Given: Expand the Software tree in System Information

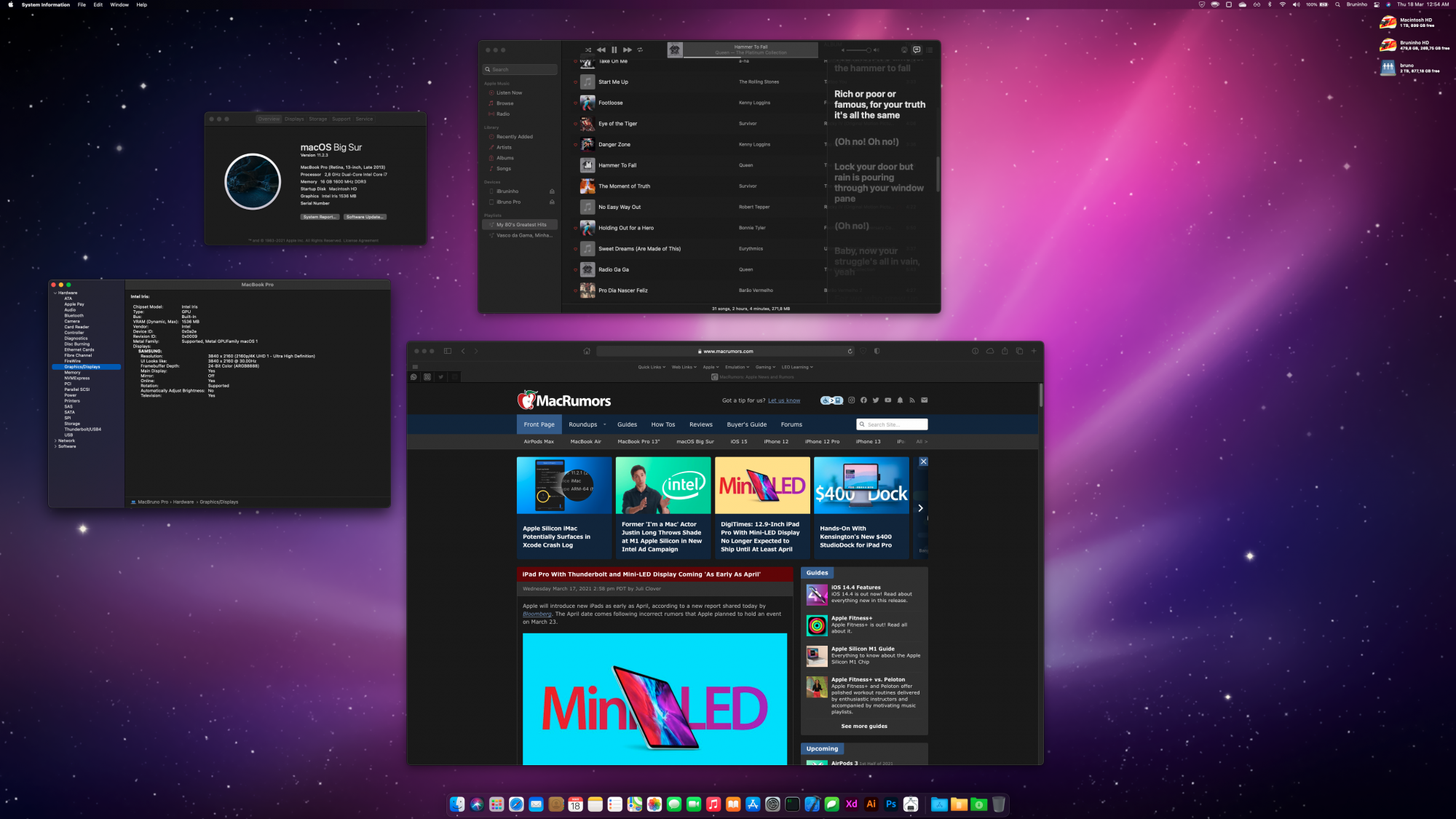Looking at the screenshot, I should [x=55, y=446].
